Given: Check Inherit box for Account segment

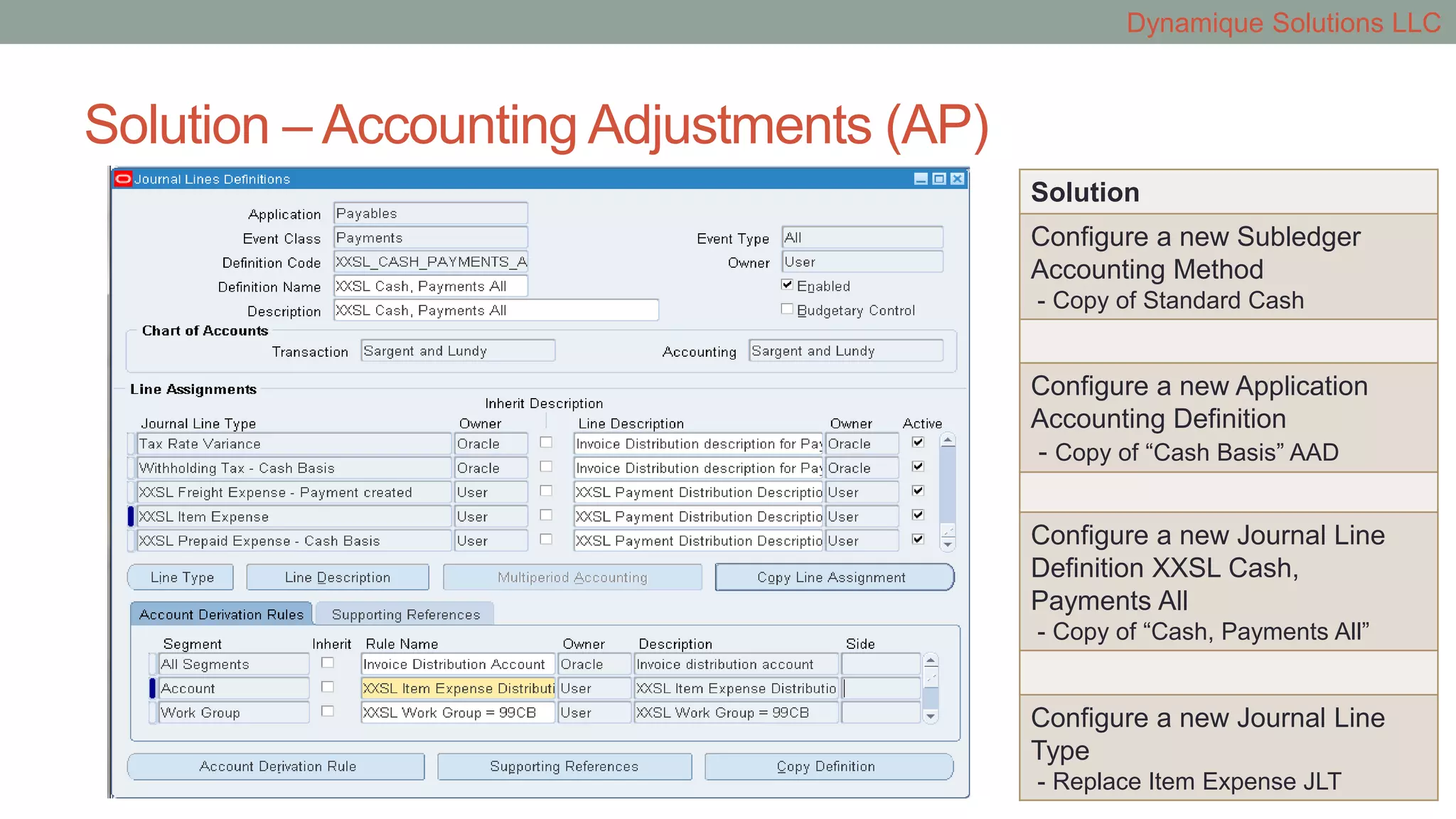Looking at the screenshot, I should (x=328, y=687).
